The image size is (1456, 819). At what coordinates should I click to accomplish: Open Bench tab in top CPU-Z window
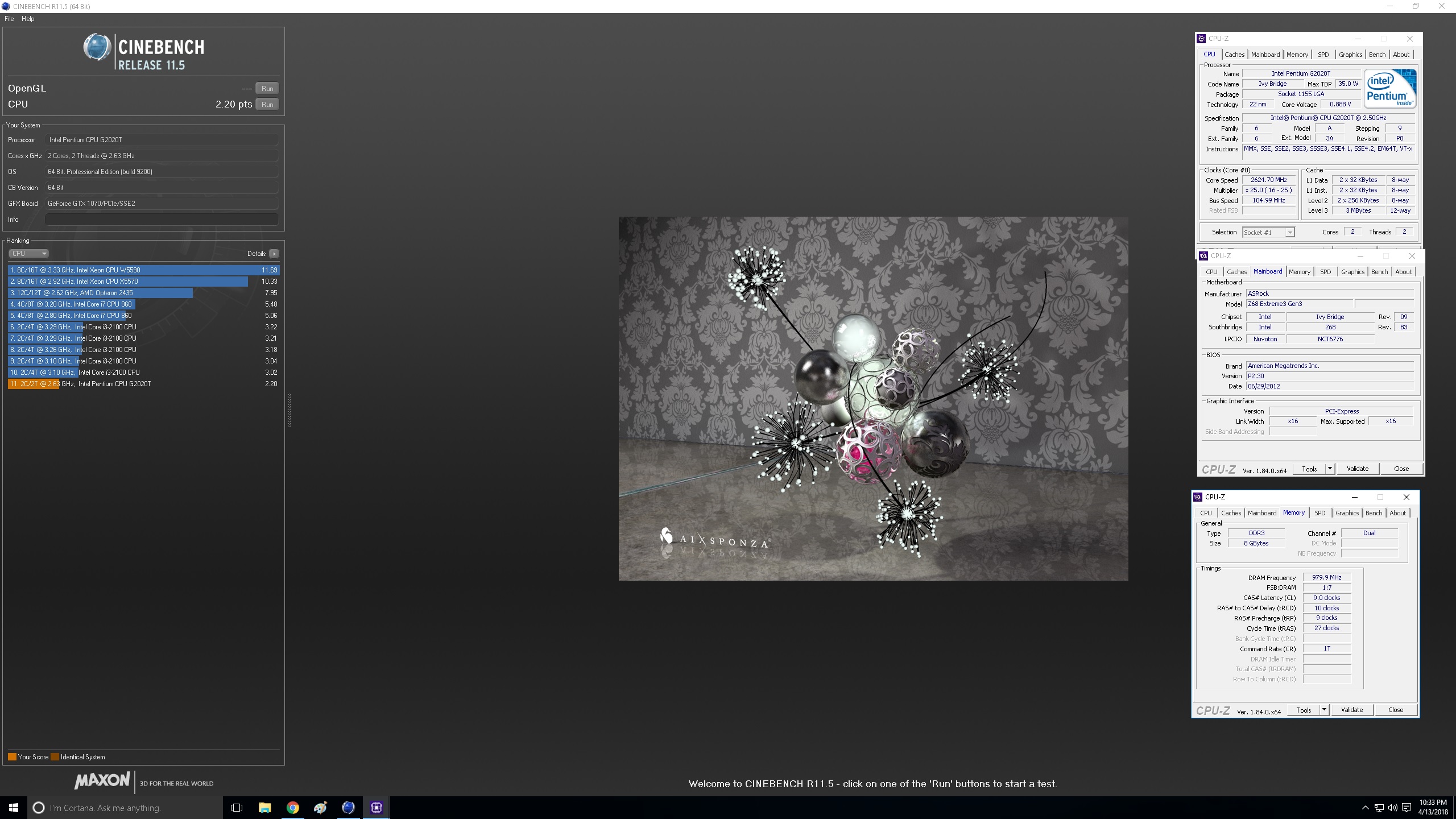point(1377,55)
